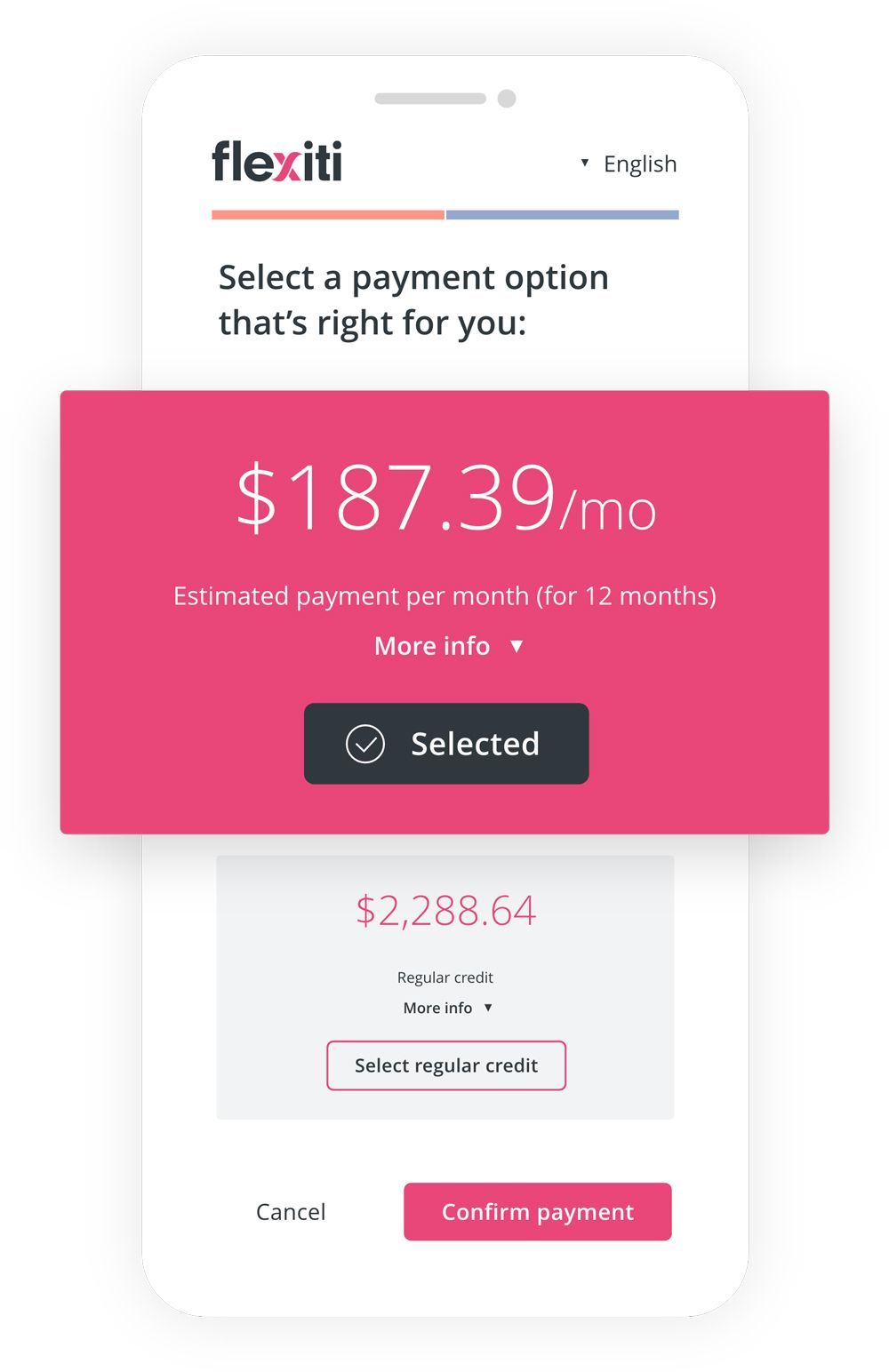Click the caret icon beside English

coord(584,163)
